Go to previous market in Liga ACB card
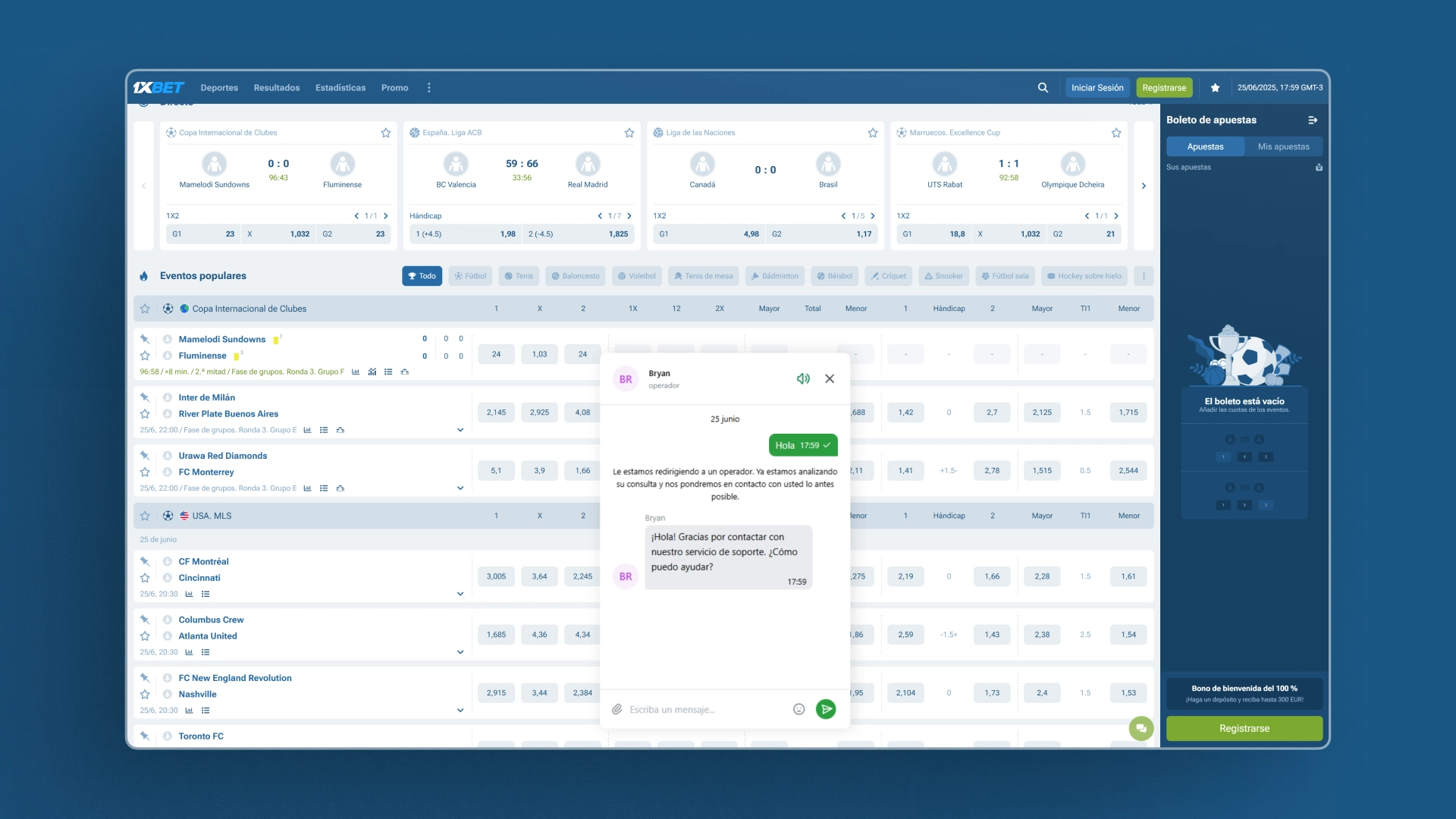Image resolution: width=1456 pixels, height=819 pixels. pyautogui.click(x=600, y=216)
